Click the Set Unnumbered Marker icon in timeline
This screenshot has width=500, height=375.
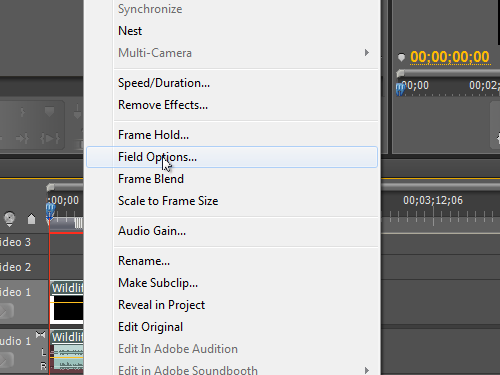coord(31,219)
